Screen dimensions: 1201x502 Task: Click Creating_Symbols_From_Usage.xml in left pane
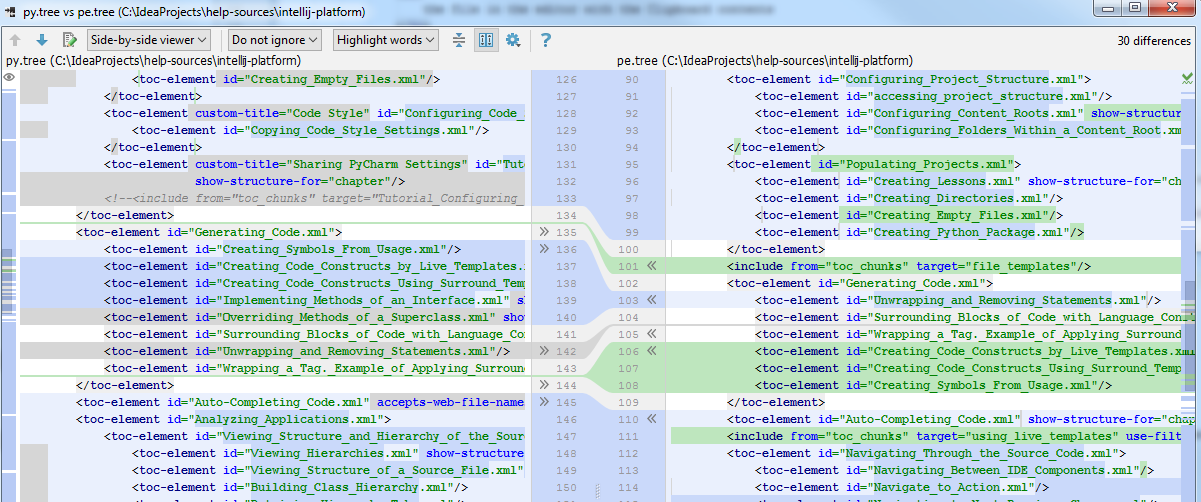[282, 249]
